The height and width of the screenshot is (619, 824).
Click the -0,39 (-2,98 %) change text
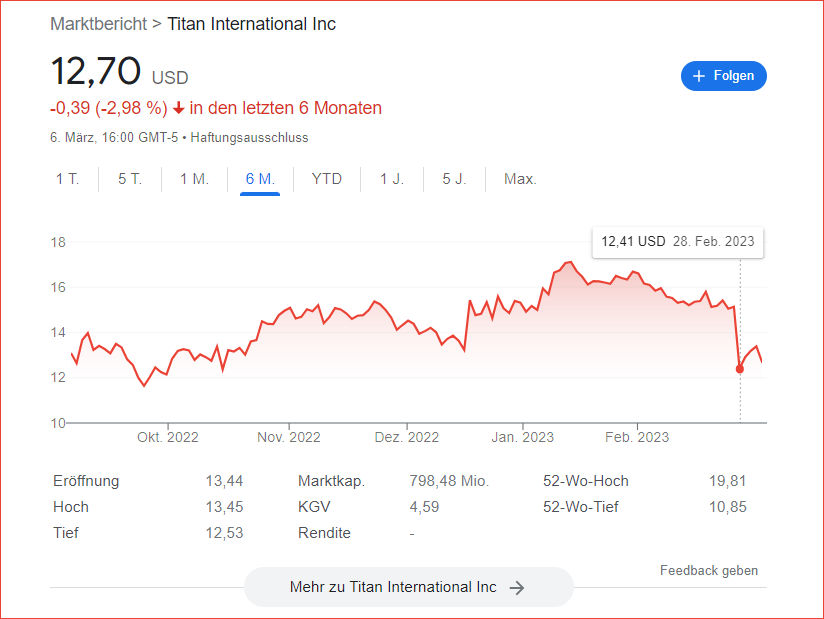(109, 108)
